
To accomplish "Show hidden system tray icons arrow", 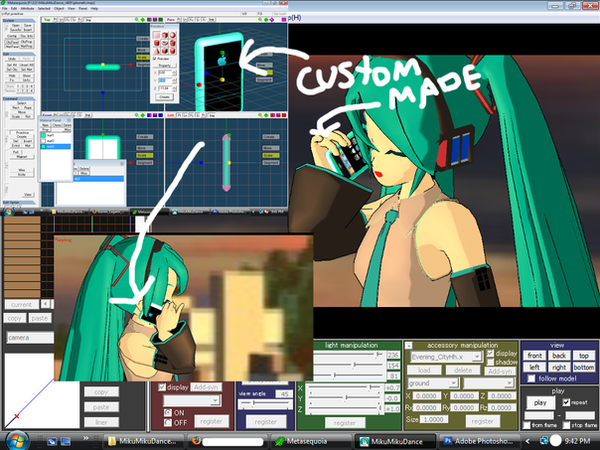I will point(528,441).
